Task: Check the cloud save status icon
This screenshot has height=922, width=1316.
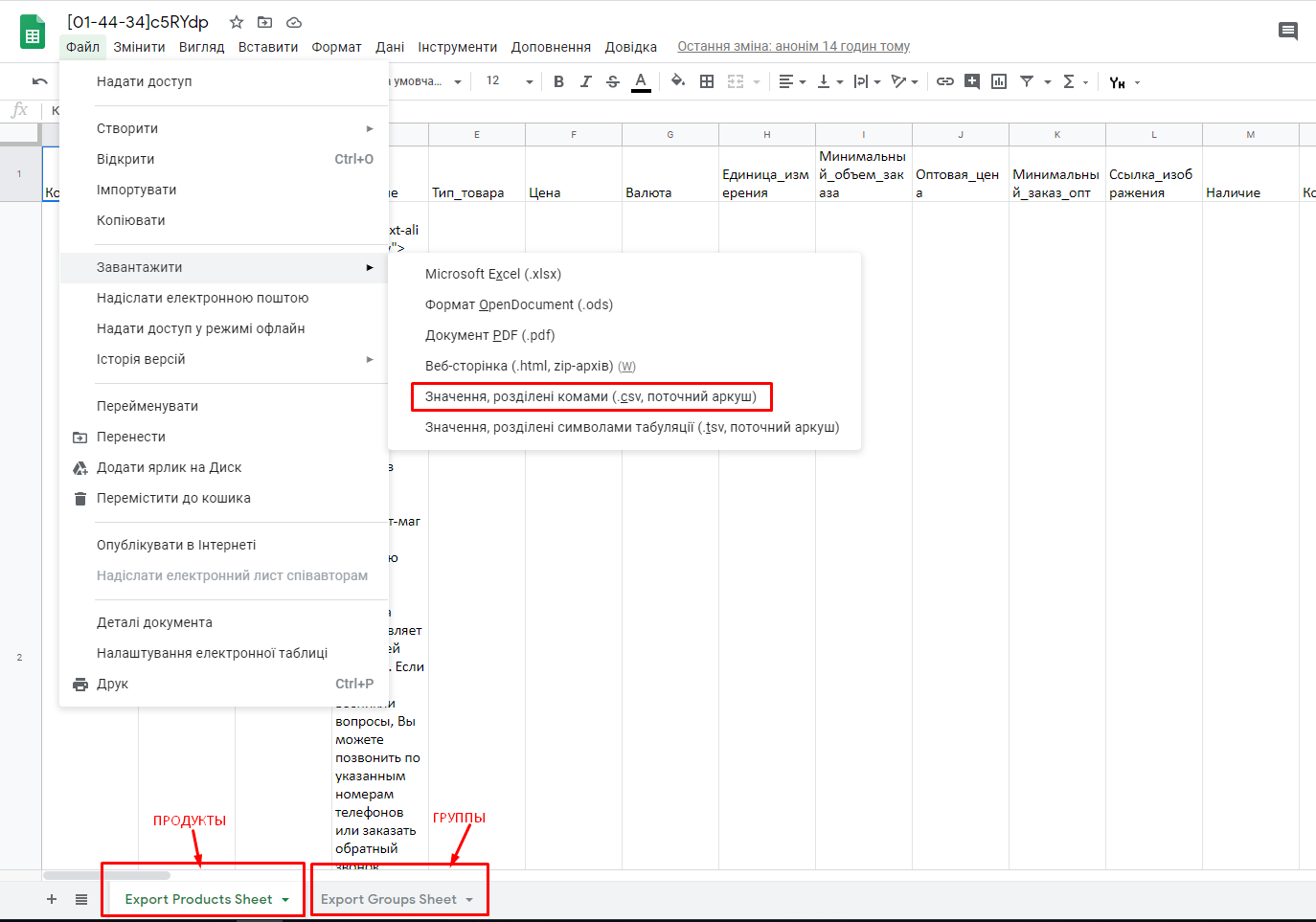Action: pyautogui.click(x=294, y=22)
